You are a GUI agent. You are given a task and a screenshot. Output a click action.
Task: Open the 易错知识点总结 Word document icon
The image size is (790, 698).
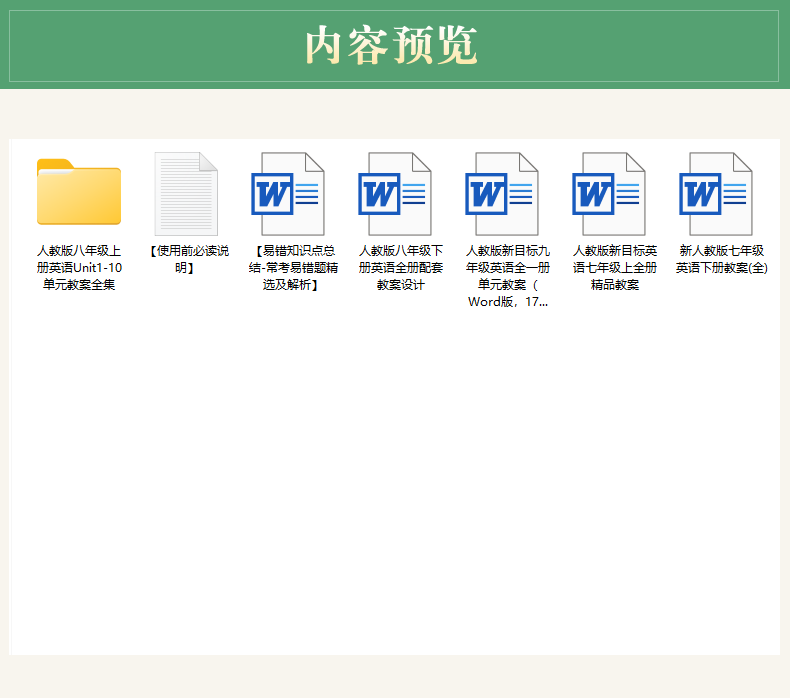point(288,194)
